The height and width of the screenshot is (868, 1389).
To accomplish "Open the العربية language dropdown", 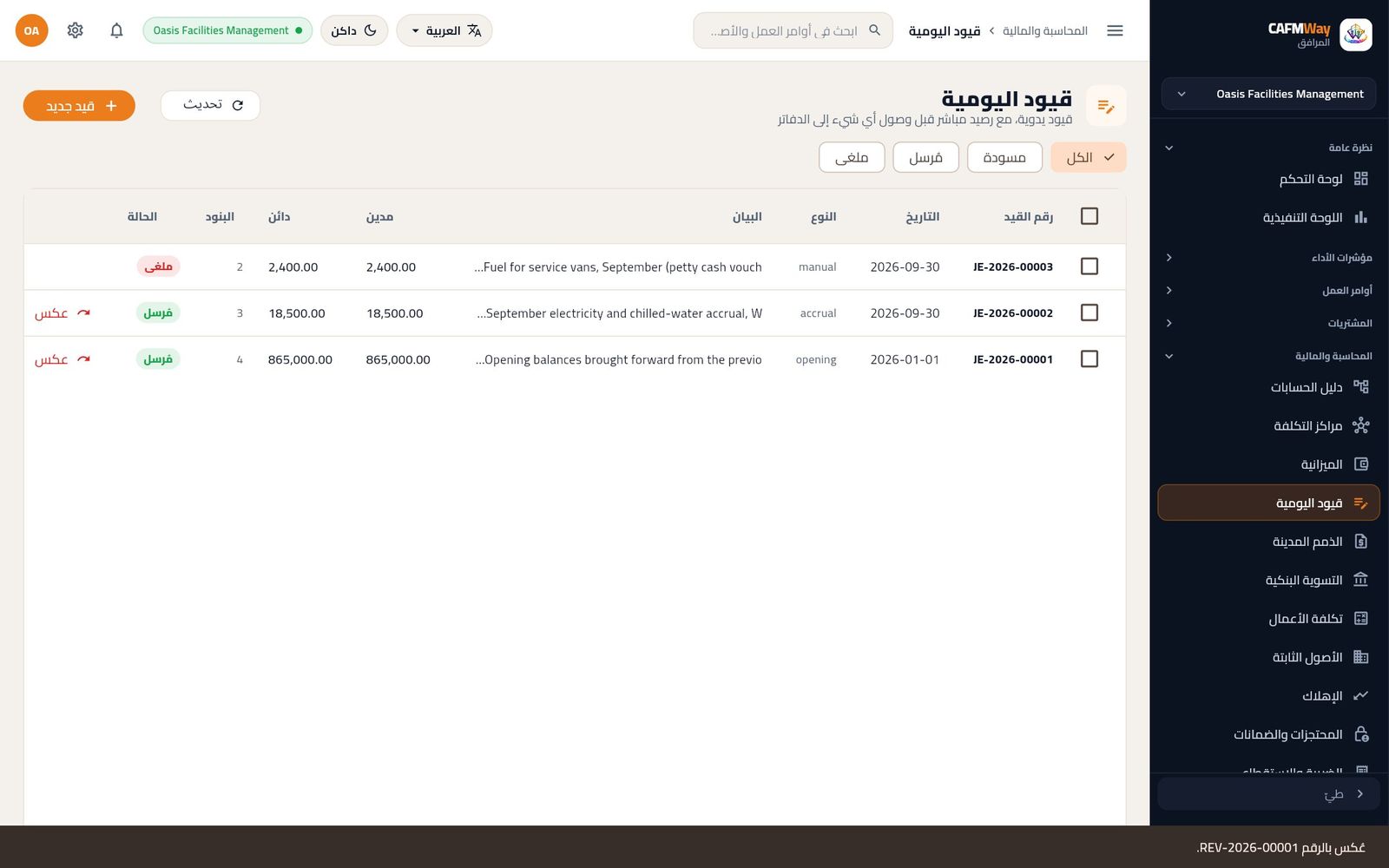I will pos(444,30).
